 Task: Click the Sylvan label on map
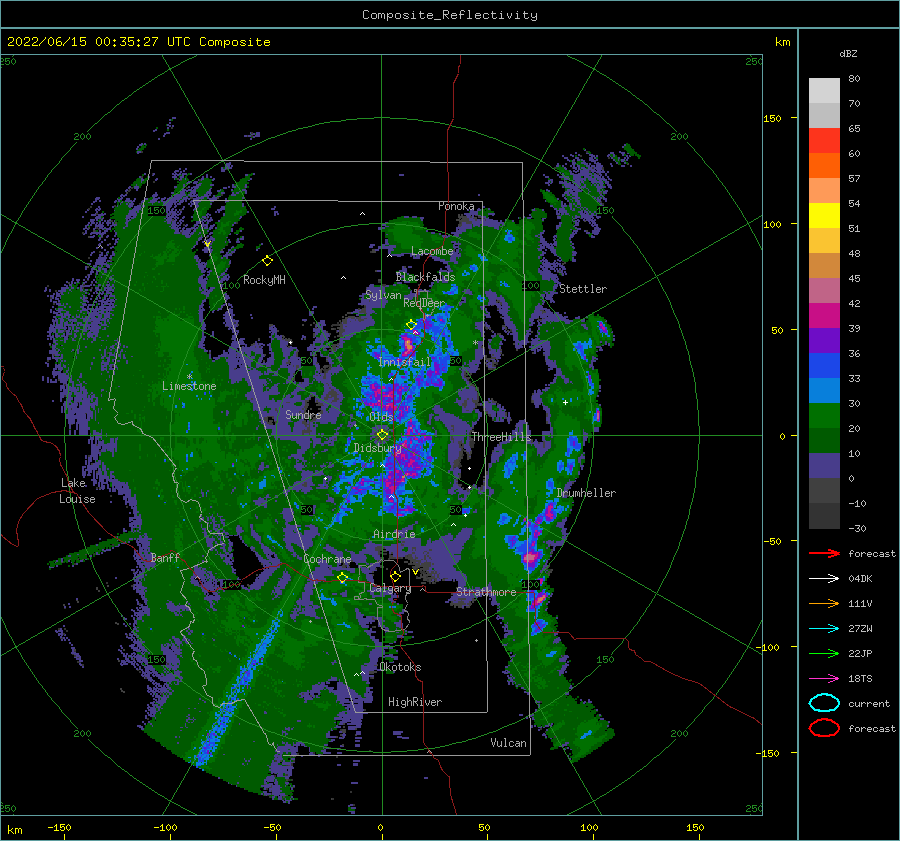click(383, 295)
